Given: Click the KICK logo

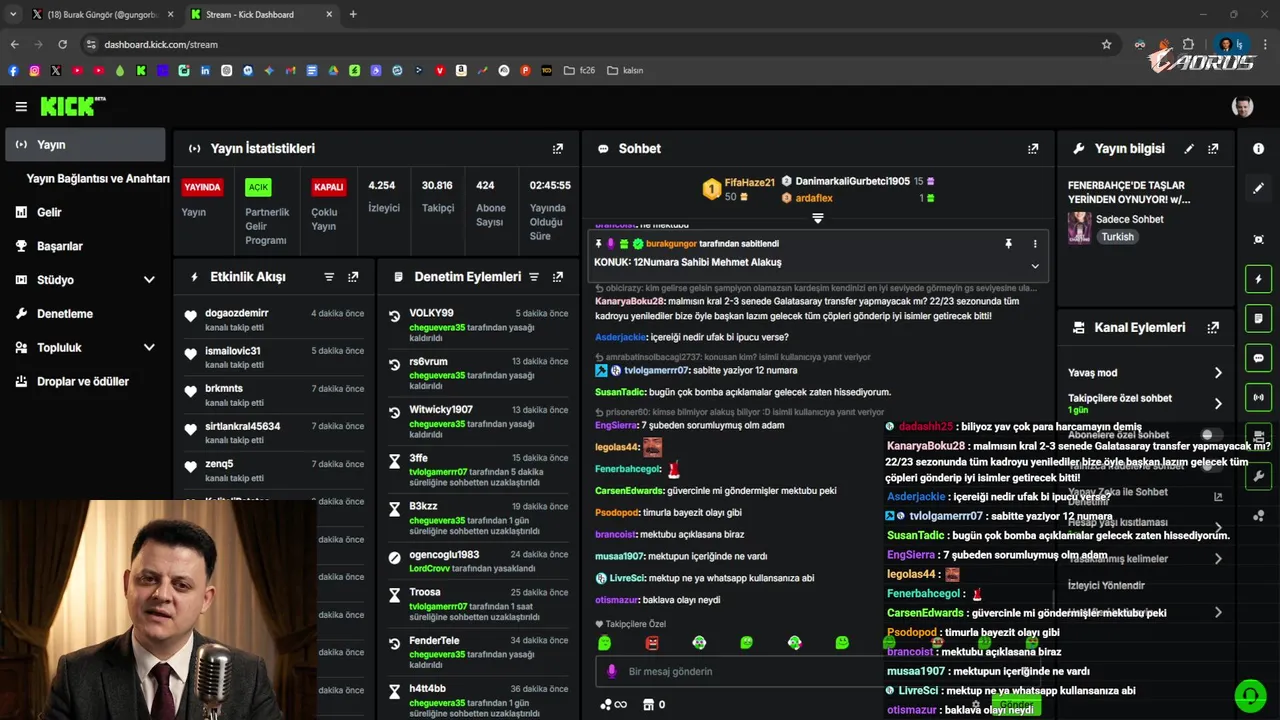Looking at the screenshot, I should [x=72, y=106].
